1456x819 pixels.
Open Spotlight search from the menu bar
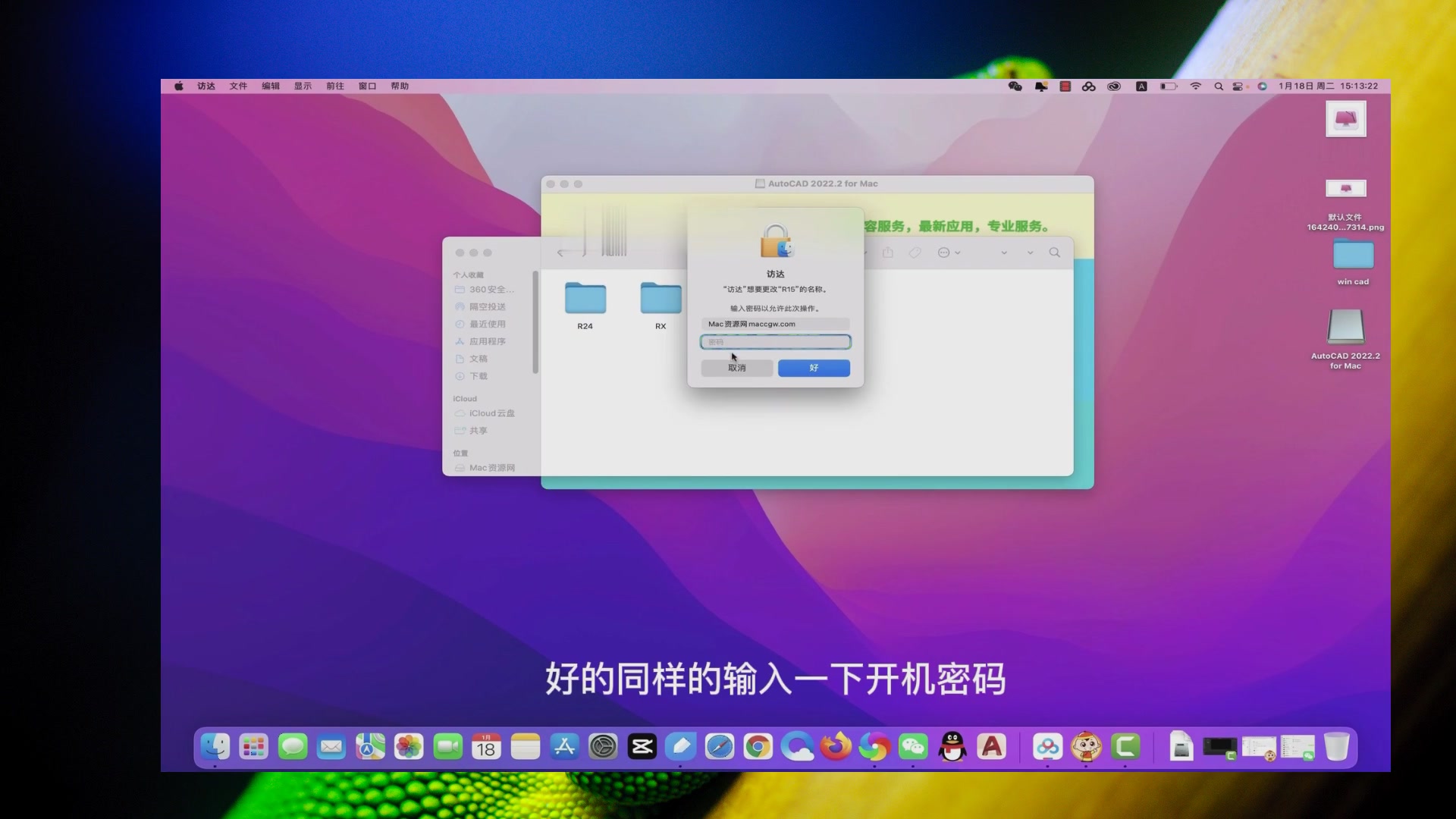pyautogui.click(x=1218, y=86)
